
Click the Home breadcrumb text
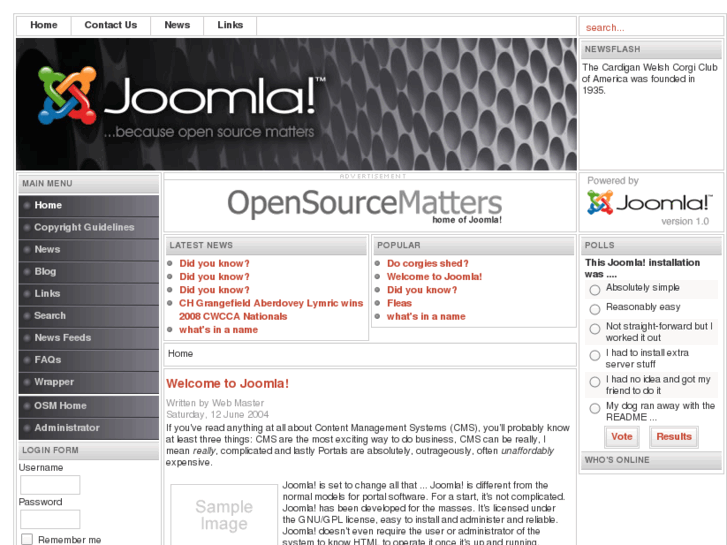click(180, 353)
